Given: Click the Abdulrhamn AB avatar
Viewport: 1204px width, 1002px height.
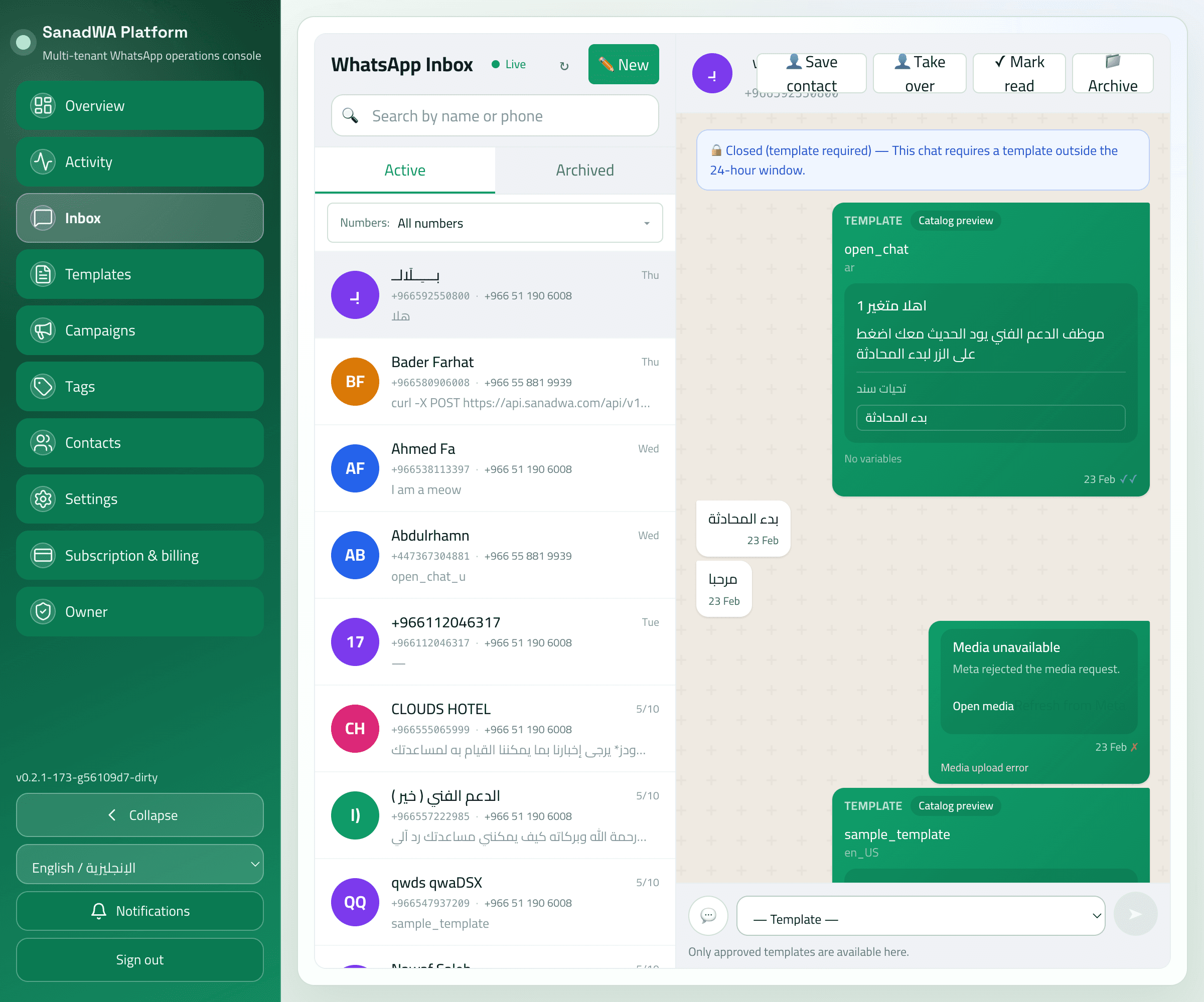Looking at the screenshot, I should tap(355, 555).
